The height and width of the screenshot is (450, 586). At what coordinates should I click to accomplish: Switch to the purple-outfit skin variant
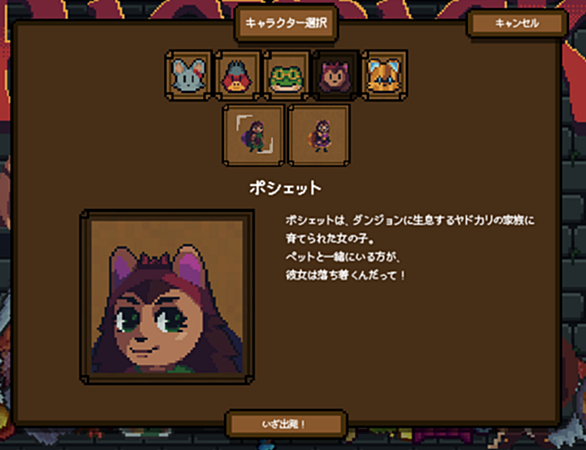click(319, 135)
